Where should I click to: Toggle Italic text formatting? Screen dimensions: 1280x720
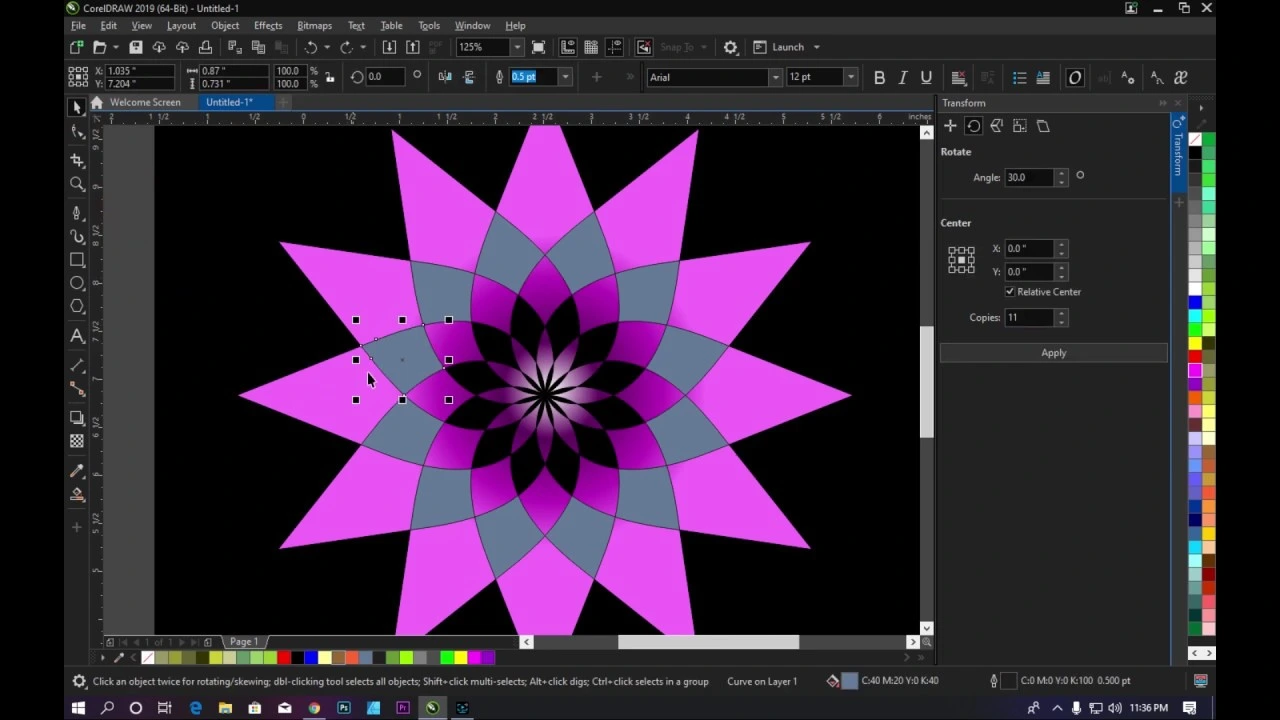point(903,77)
